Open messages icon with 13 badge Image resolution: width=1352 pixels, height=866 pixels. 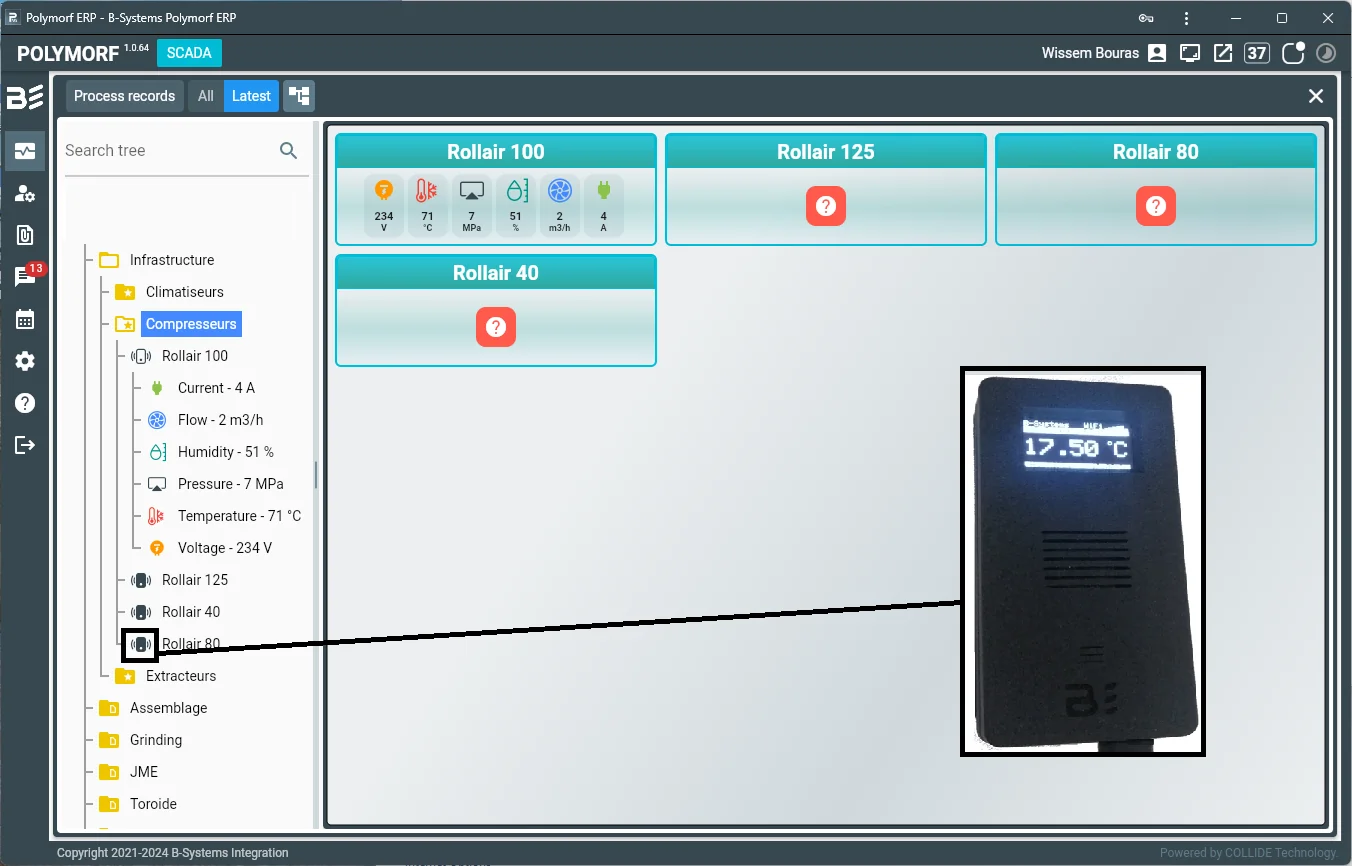point(24,277)
